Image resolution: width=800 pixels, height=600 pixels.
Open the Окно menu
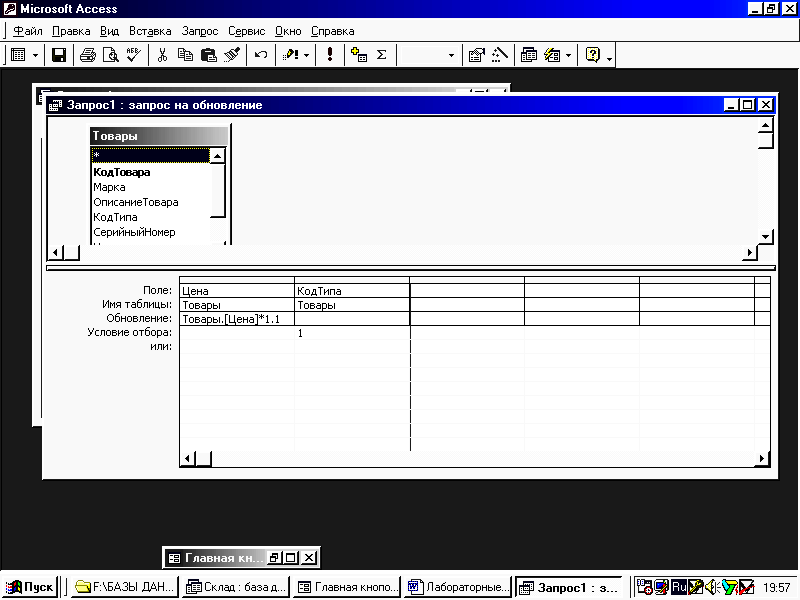pyautogui.click(x=288, y=31)
